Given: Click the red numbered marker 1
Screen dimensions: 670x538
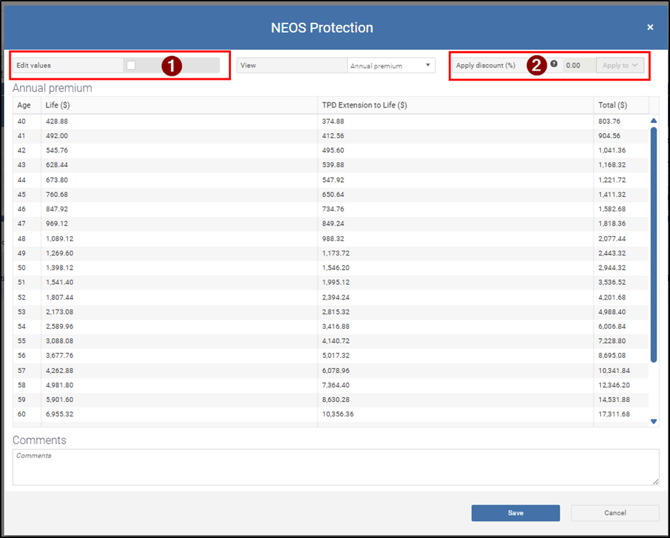Looking at the screenshot, I should pos(172,65).
